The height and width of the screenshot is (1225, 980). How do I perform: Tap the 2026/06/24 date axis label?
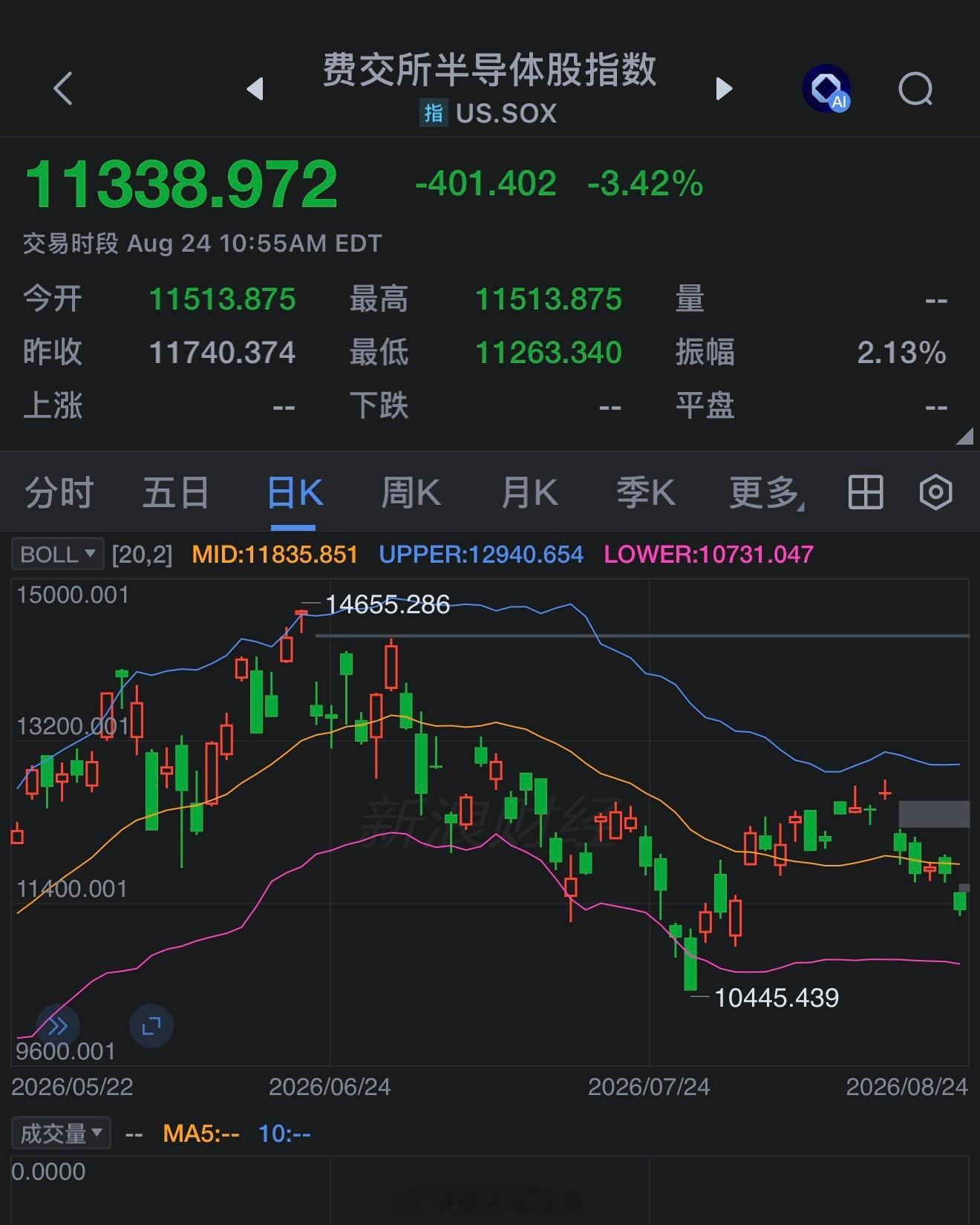[330, 1087]
